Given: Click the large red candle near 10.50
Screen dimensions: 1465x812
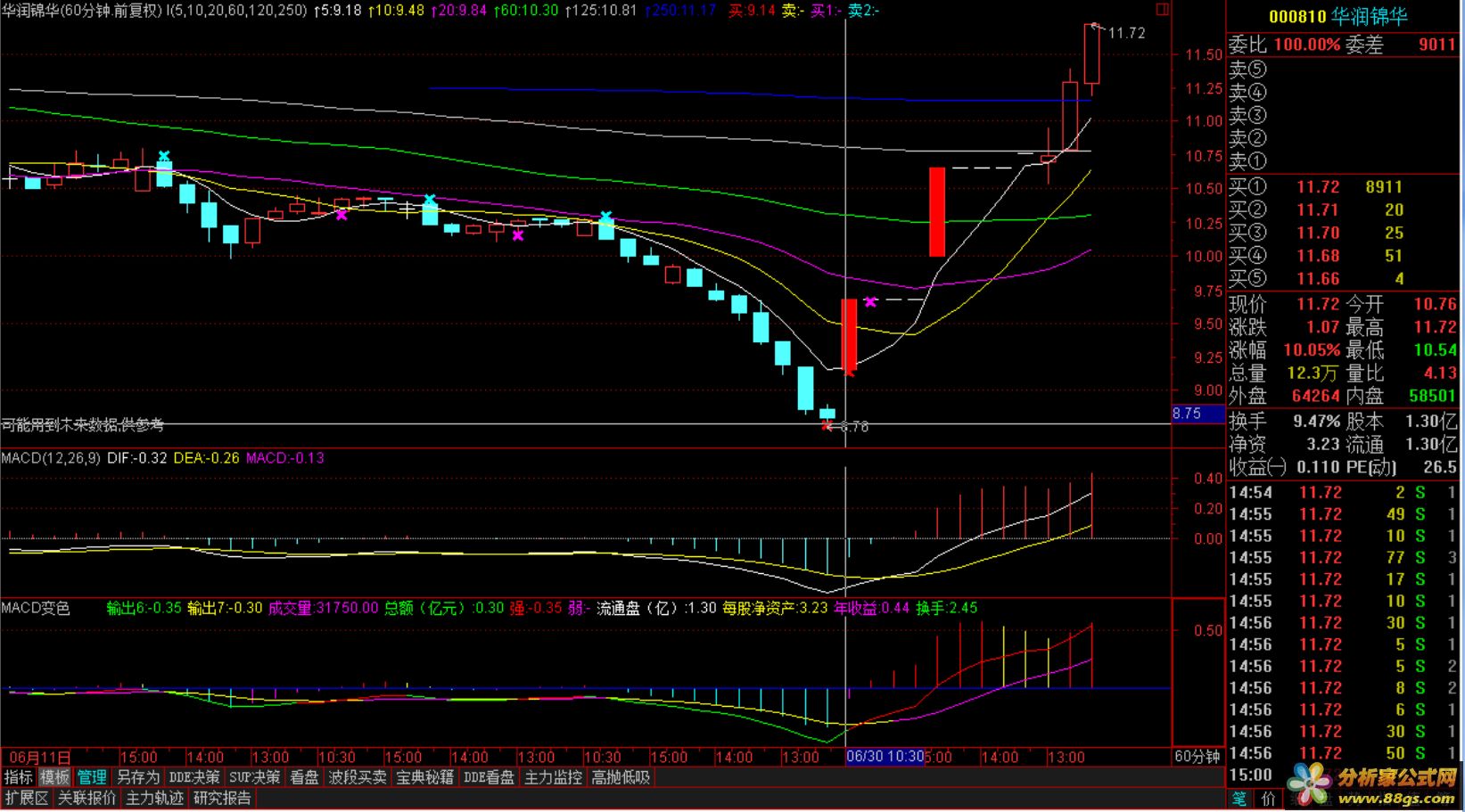Looking at the screenshot, I should coord(937,212).
